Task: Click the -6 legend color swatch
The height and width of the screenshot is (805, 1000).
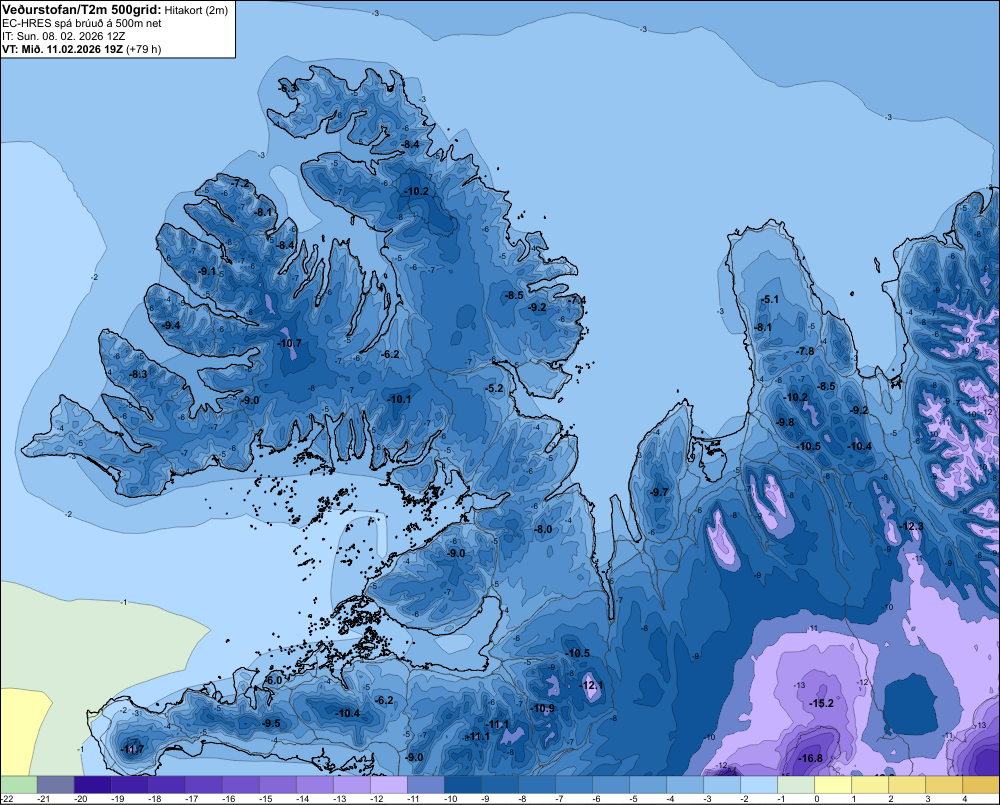Action: 610,784
